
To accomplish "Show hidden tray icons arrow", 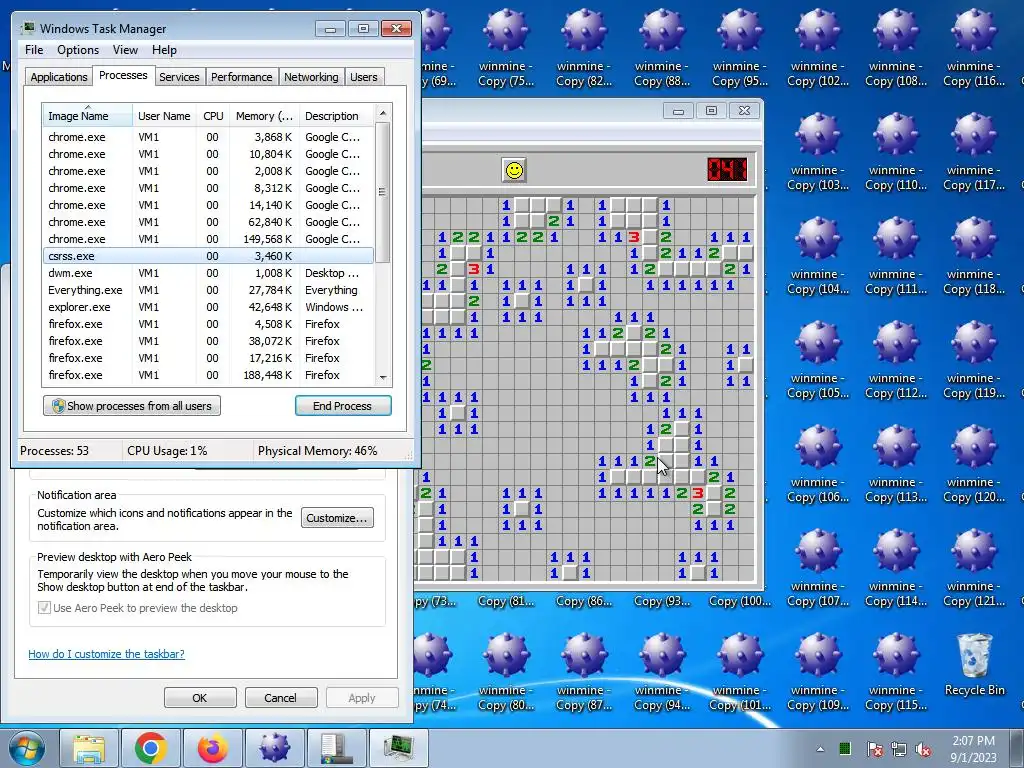I will click(x=820, y=749).
